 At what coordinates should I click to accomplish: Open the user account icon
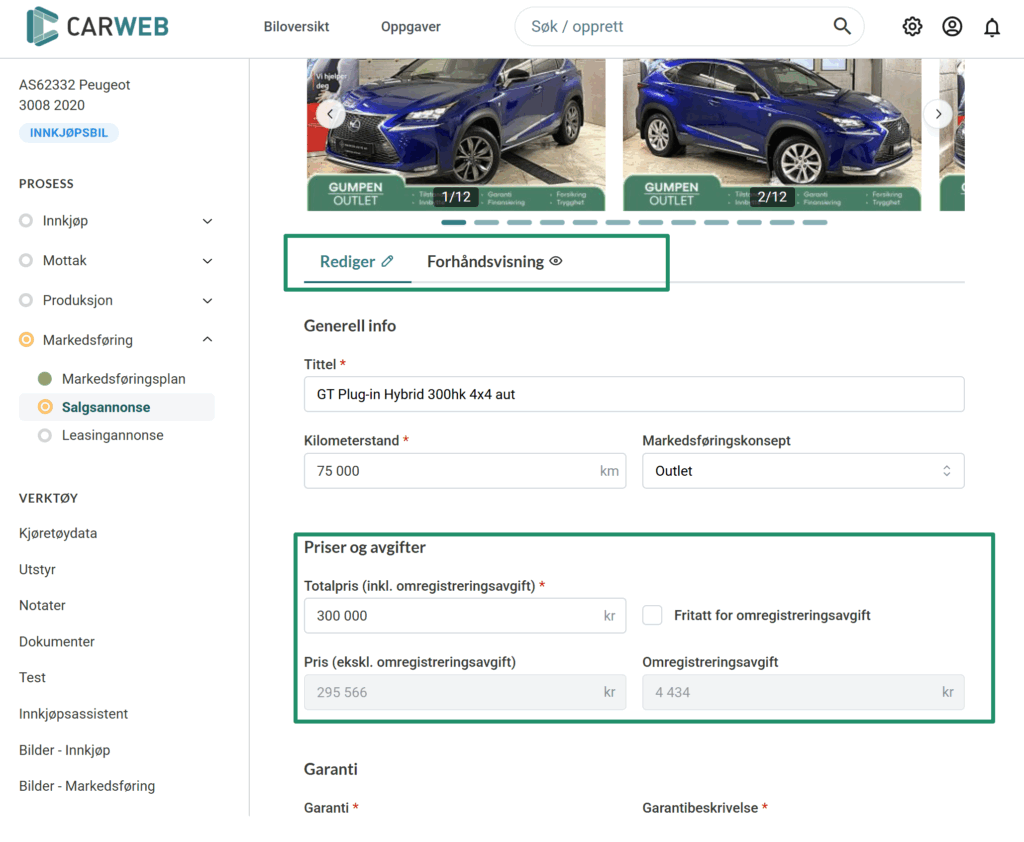[952, 26]
